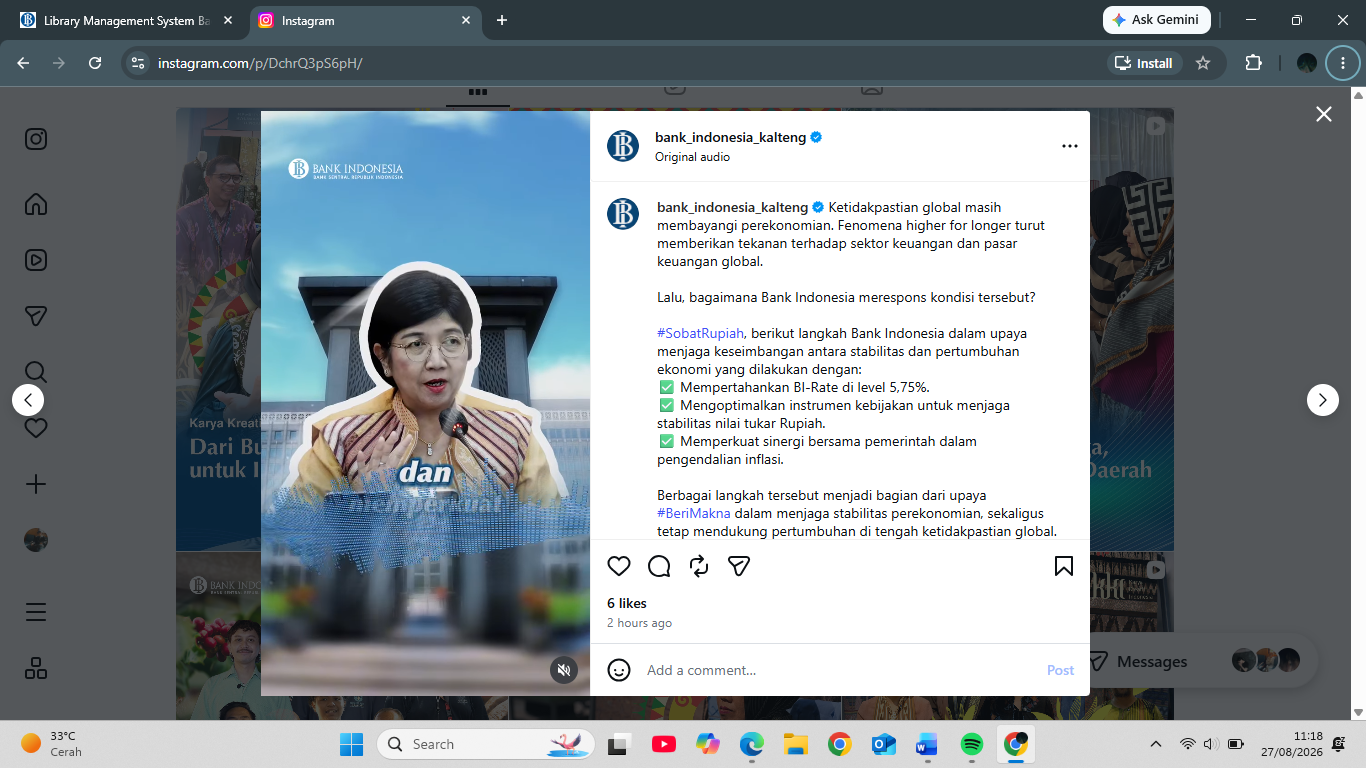1366x768 pixels.
Task: Go to the previous post arrow
Action: point(28,400)
